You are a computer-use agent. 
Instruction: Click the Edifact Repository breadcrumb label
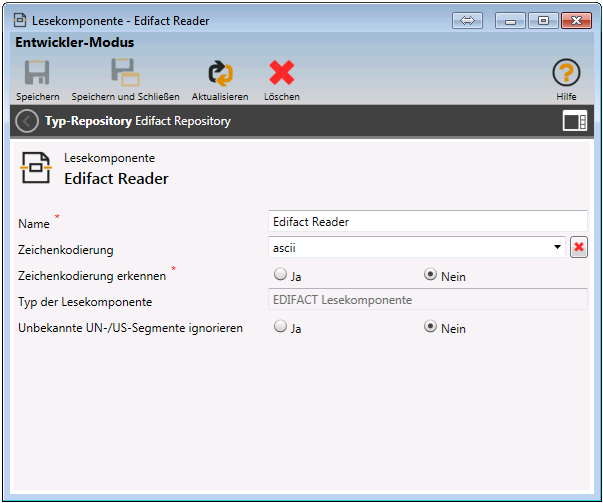pos(183,121)
